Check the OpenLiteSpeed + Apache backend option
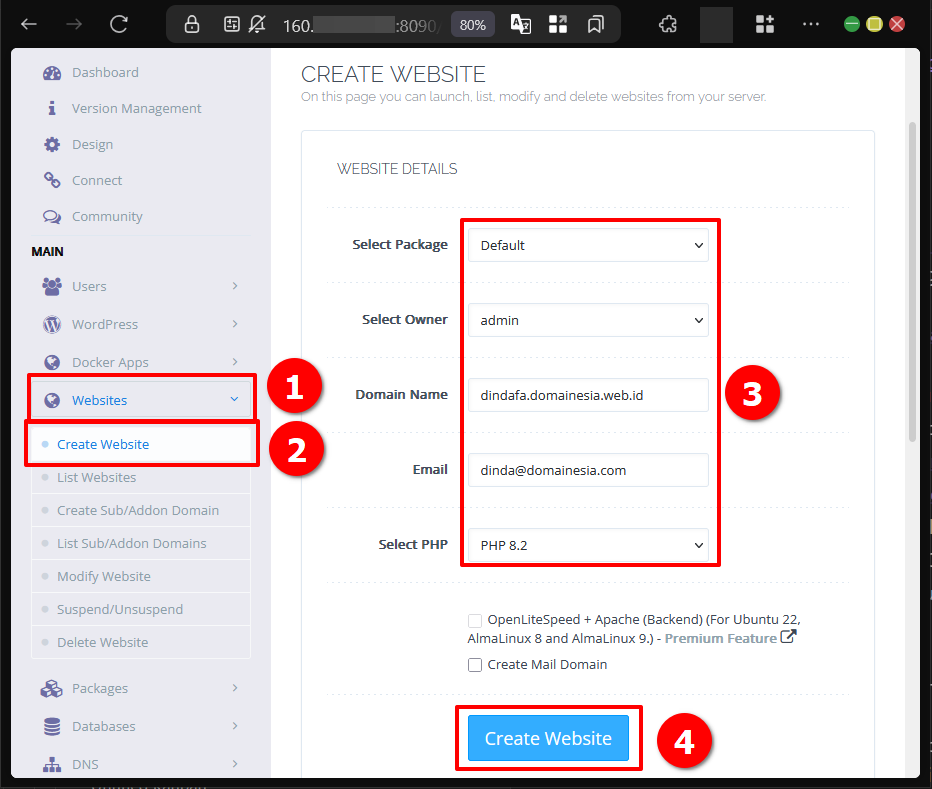This screenshot has height=789, width=932. click(x=475, y=621)
